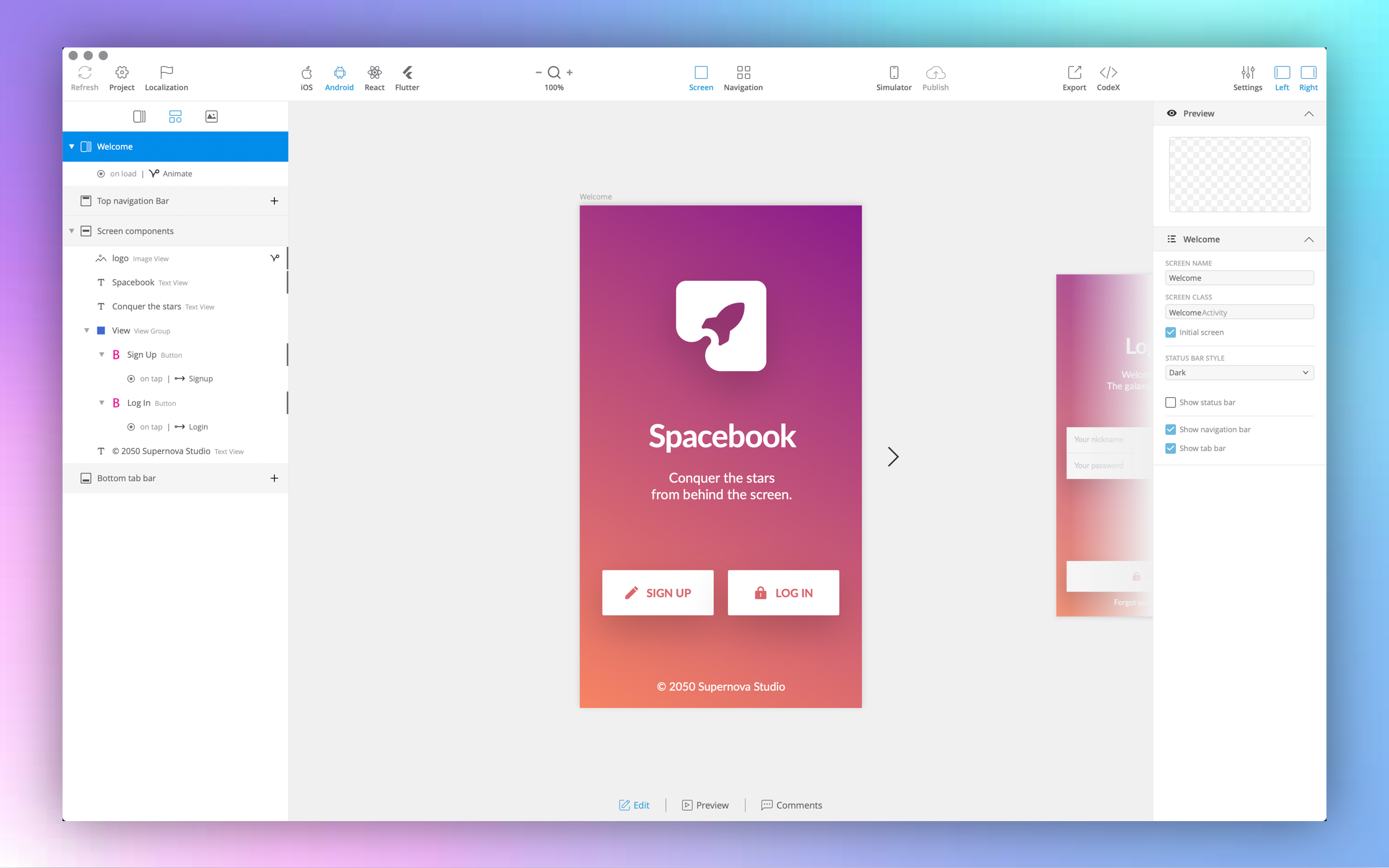Enable the Show status bar checkbox

click(x=1170, y=402)
